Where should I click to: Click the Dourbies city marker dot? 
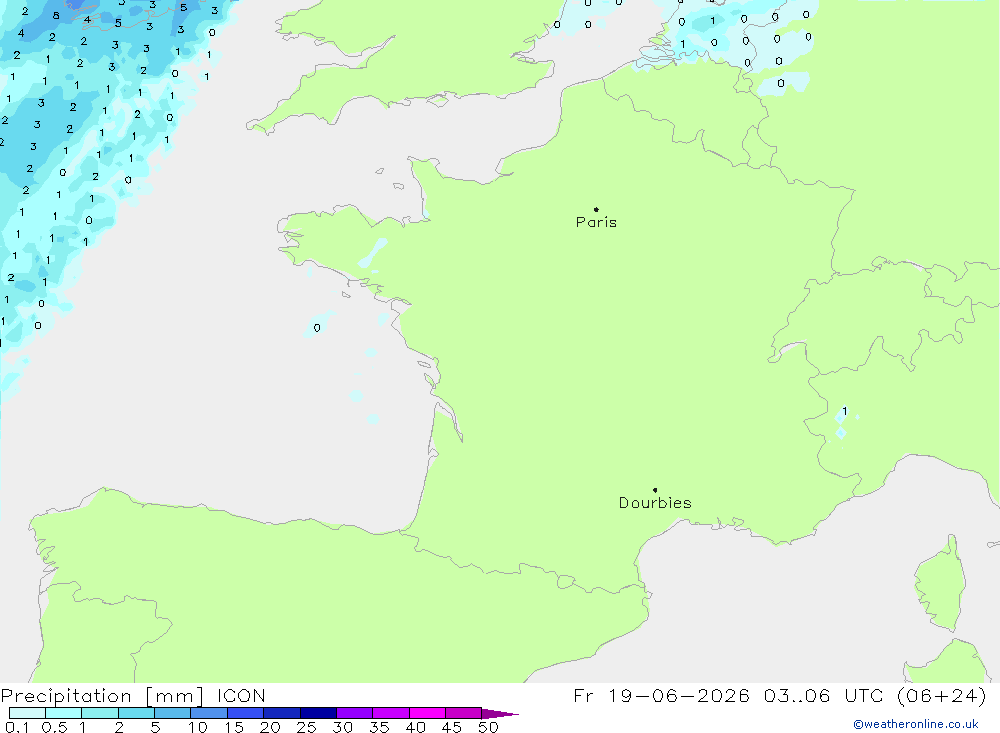[x=655, y=490]
